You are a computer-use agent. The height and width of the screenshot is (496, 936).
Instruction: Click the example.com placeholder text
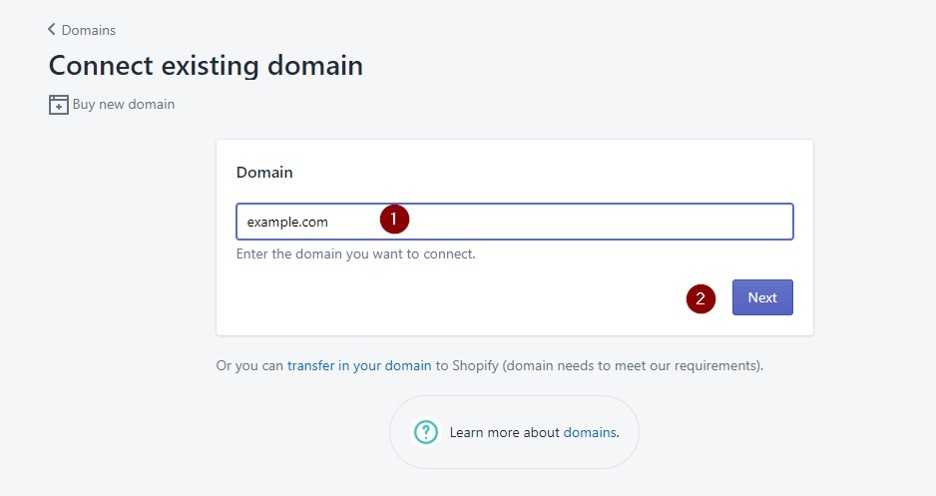(287, 222)
